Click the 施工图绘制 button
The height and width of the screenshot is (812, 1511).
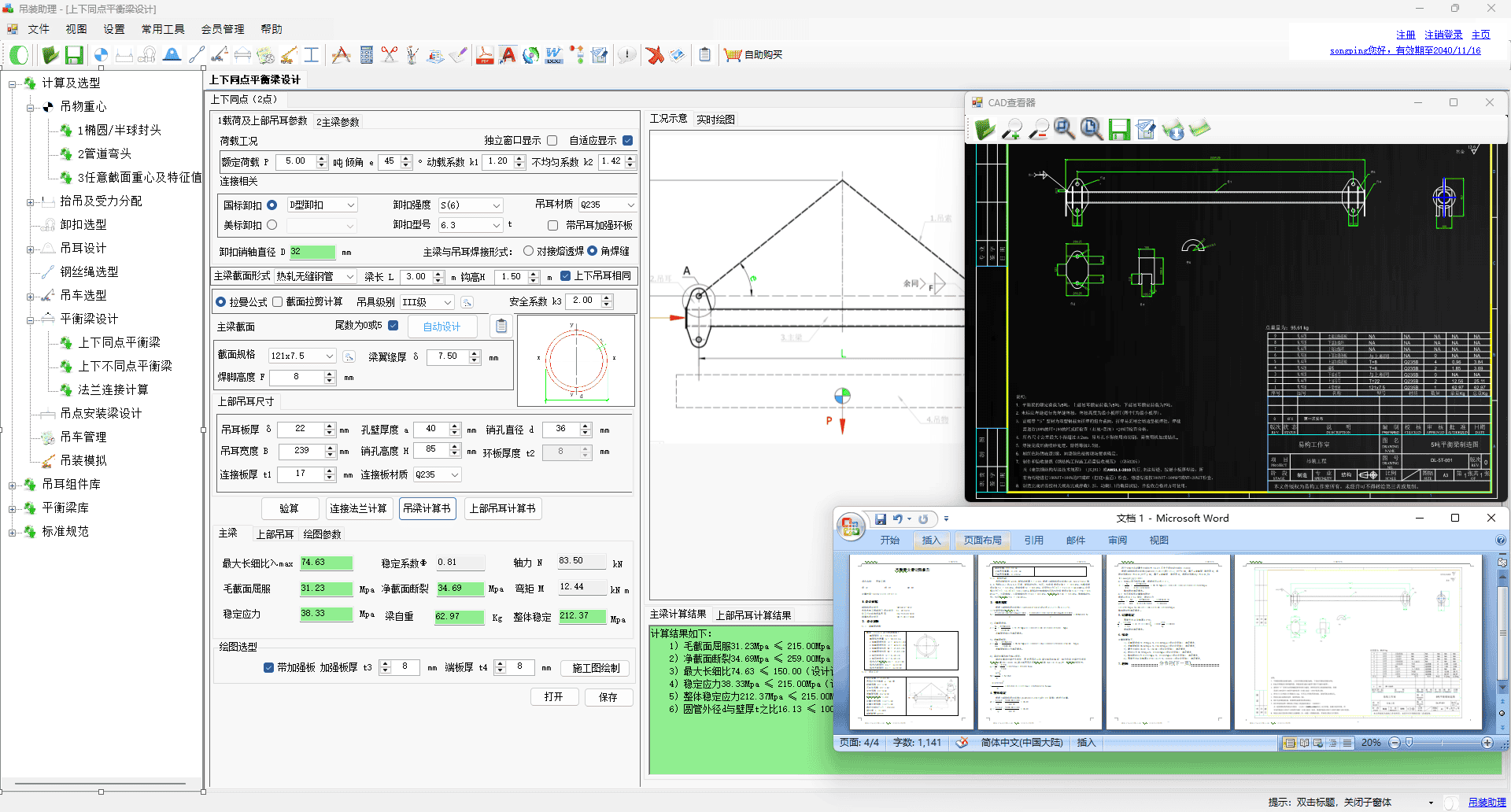tap(596, 668)
